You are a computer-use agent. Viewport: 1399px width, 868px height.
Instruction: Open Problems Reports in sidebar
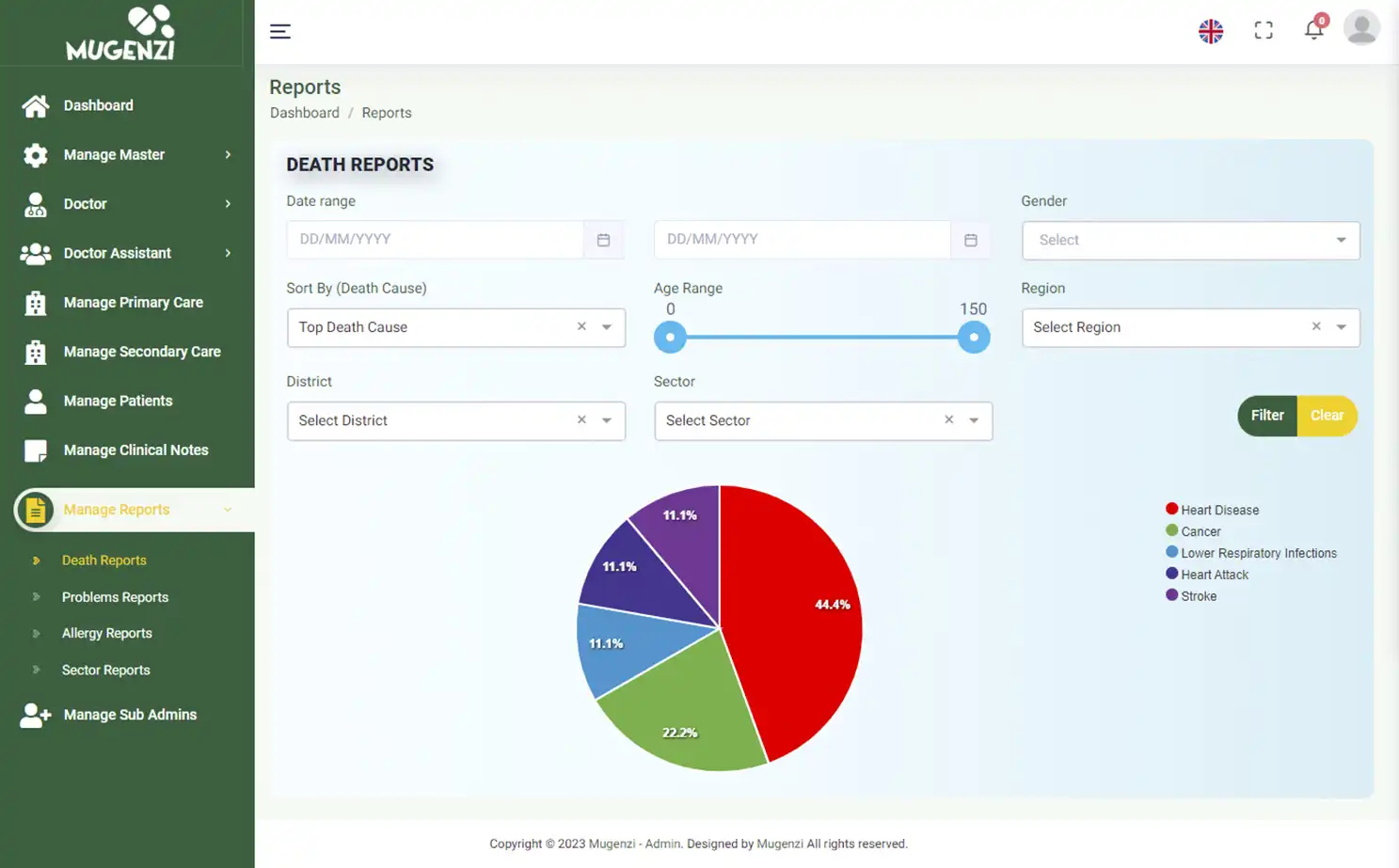pos(115,597)
